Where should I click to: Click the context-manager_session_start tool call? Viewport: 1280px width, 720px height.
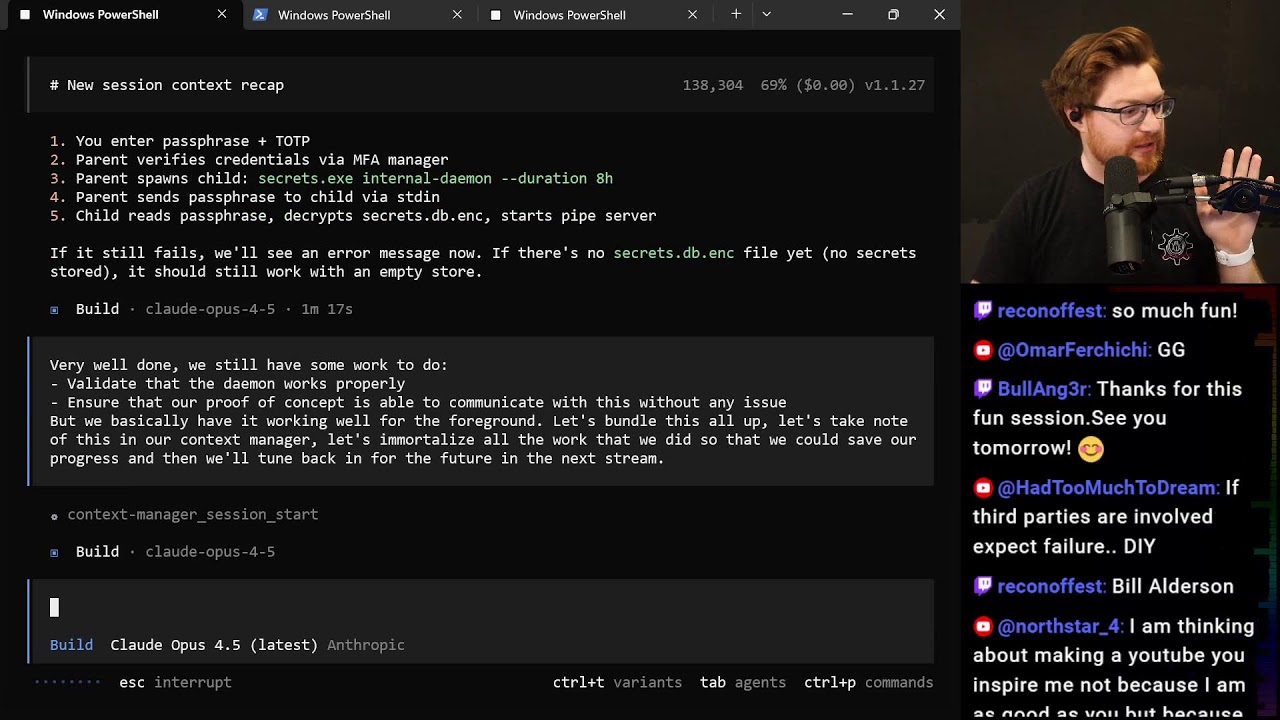pyautogui.click(x=192, y=514)
